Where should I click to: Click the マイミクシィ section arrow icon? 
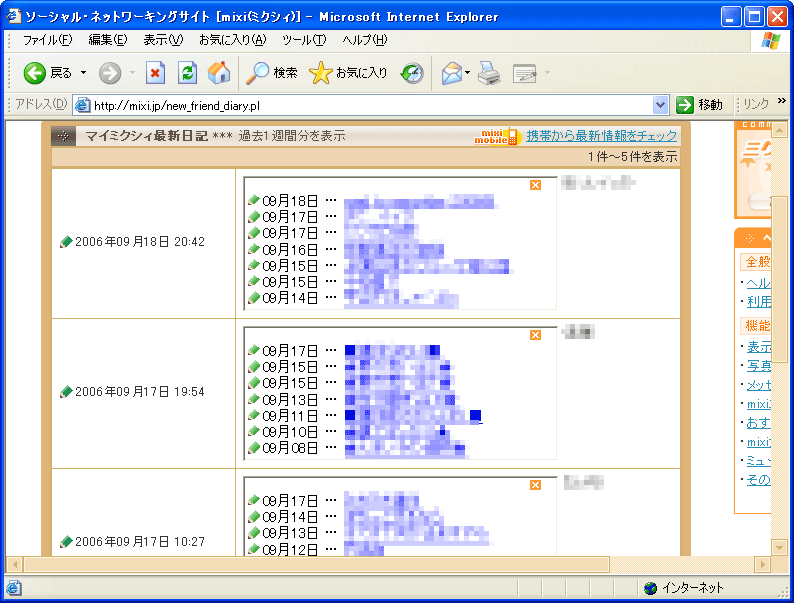pyautogui.click(x=63, y=136)
